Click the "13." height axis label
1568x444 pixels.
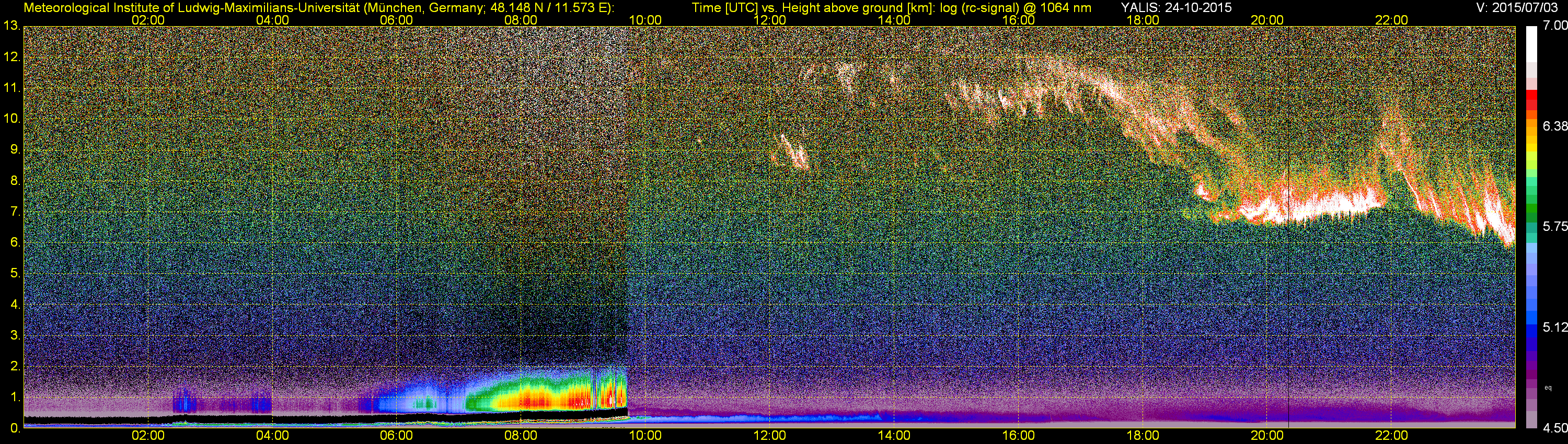[x=12, y=26]
